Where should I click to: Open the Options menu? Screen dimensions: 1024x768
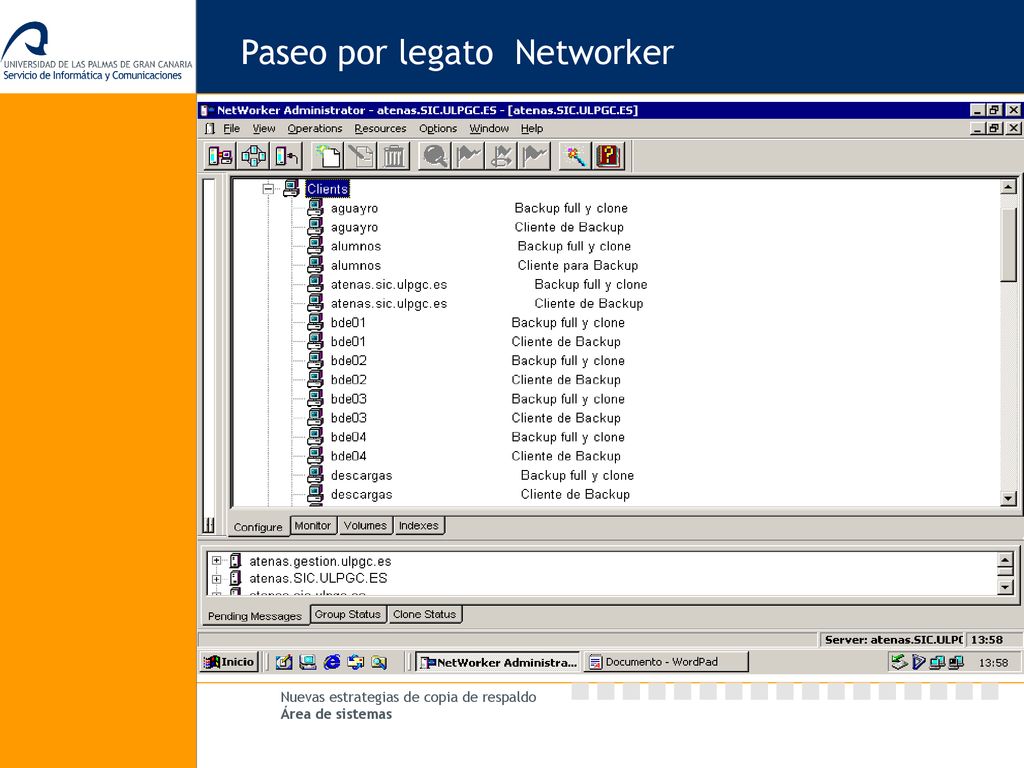[x=438, y=129]
